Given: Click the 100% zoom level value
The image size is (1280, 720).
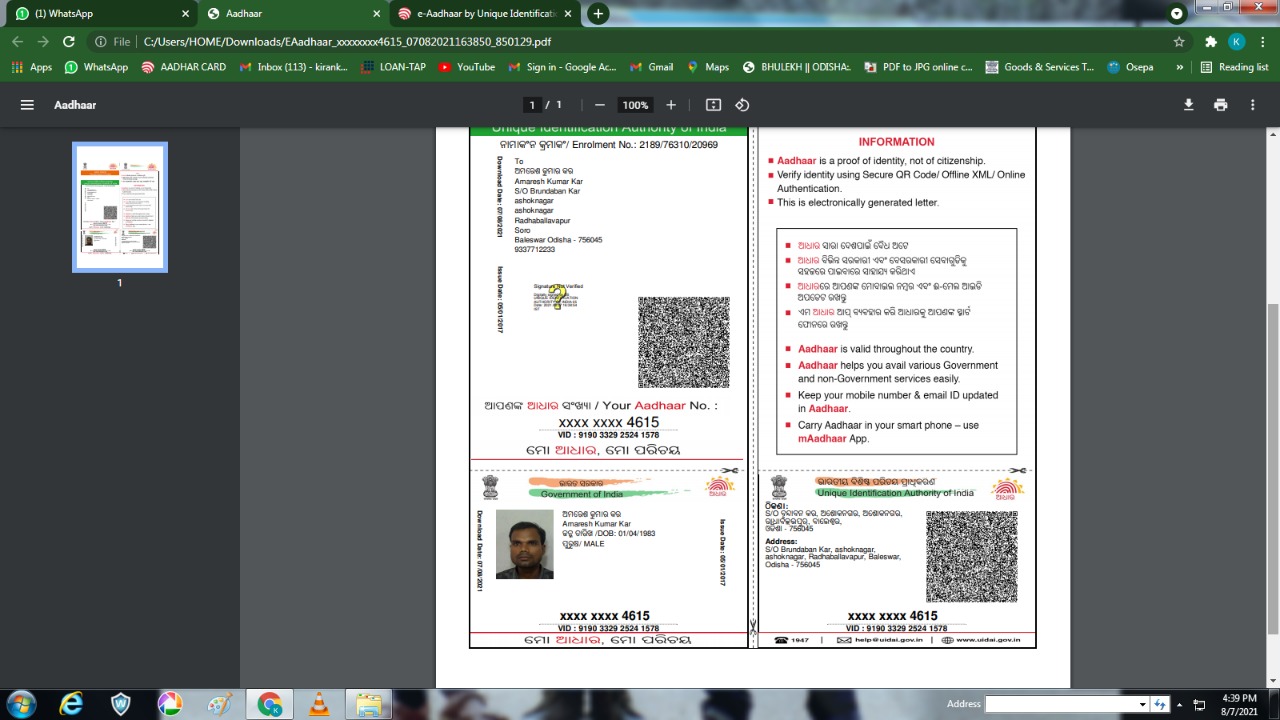Looking at the screenshot, I should tap(635, 105).
